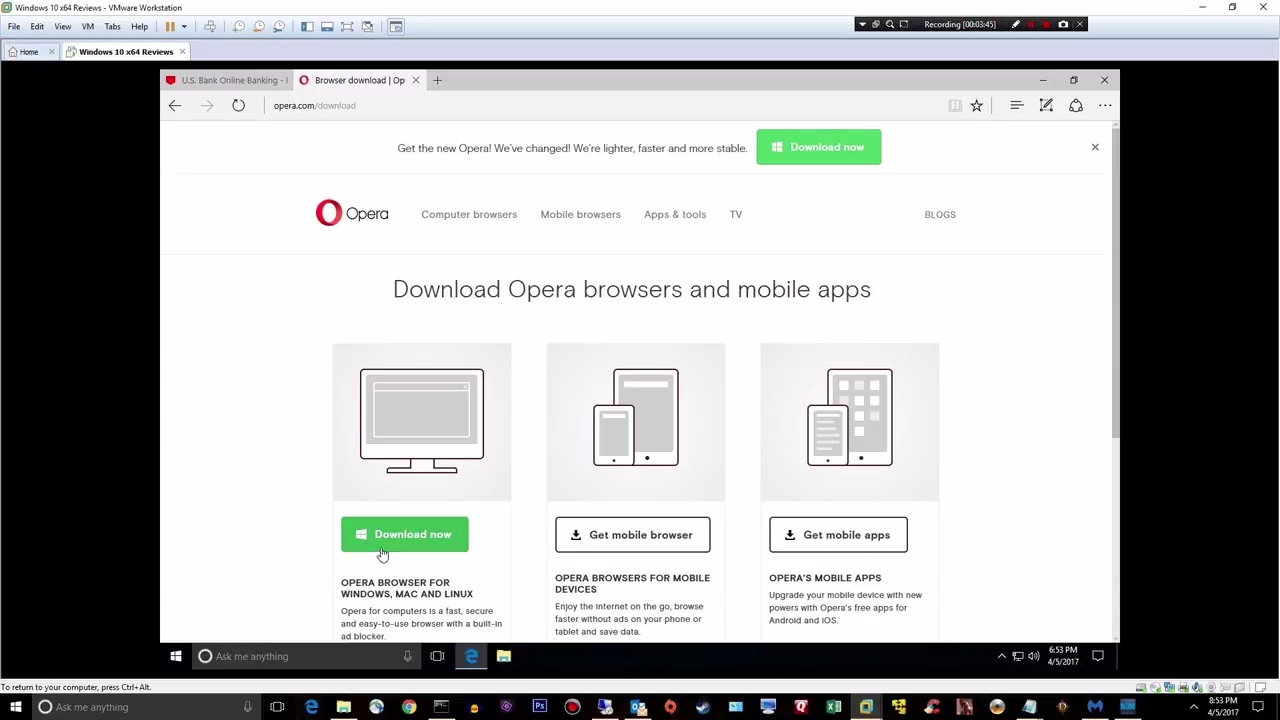Click the opera.com address bar
1280x720 pixels.
tap(600, 105)
